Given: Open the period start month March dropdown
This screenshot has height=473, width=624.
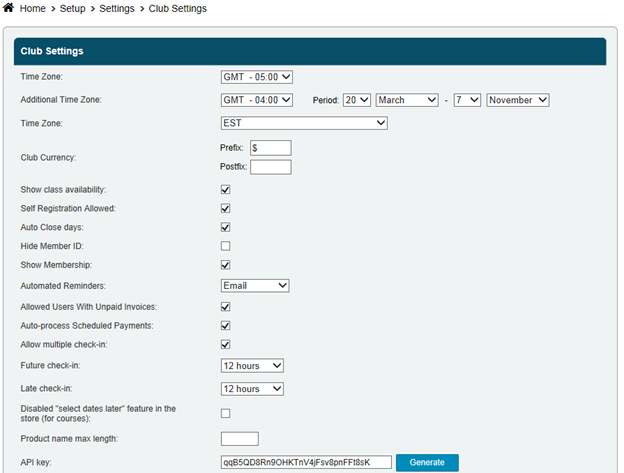Looking at the screenshot, I should pos(407,100).
